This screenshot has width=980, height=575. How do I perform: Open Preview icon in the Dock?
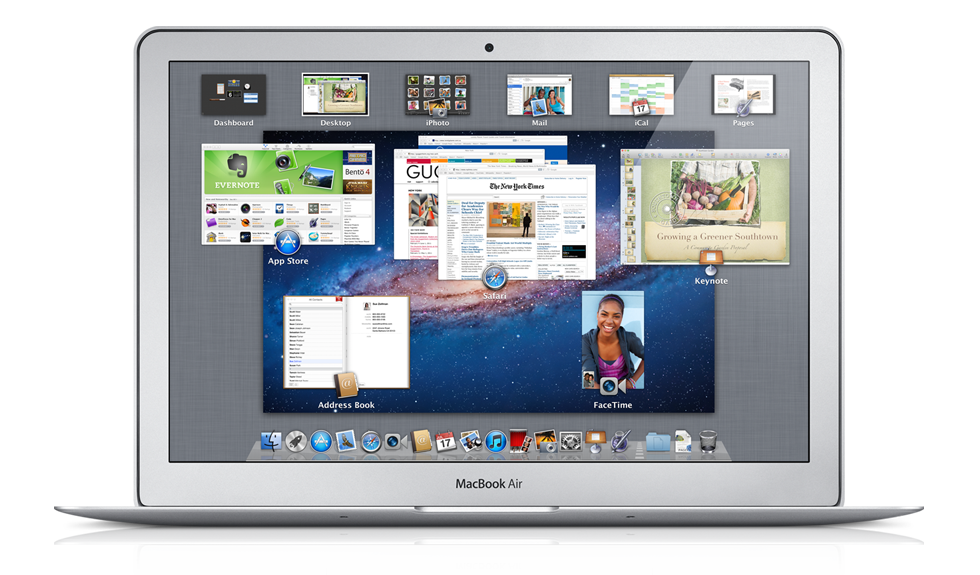click(470, 441)
